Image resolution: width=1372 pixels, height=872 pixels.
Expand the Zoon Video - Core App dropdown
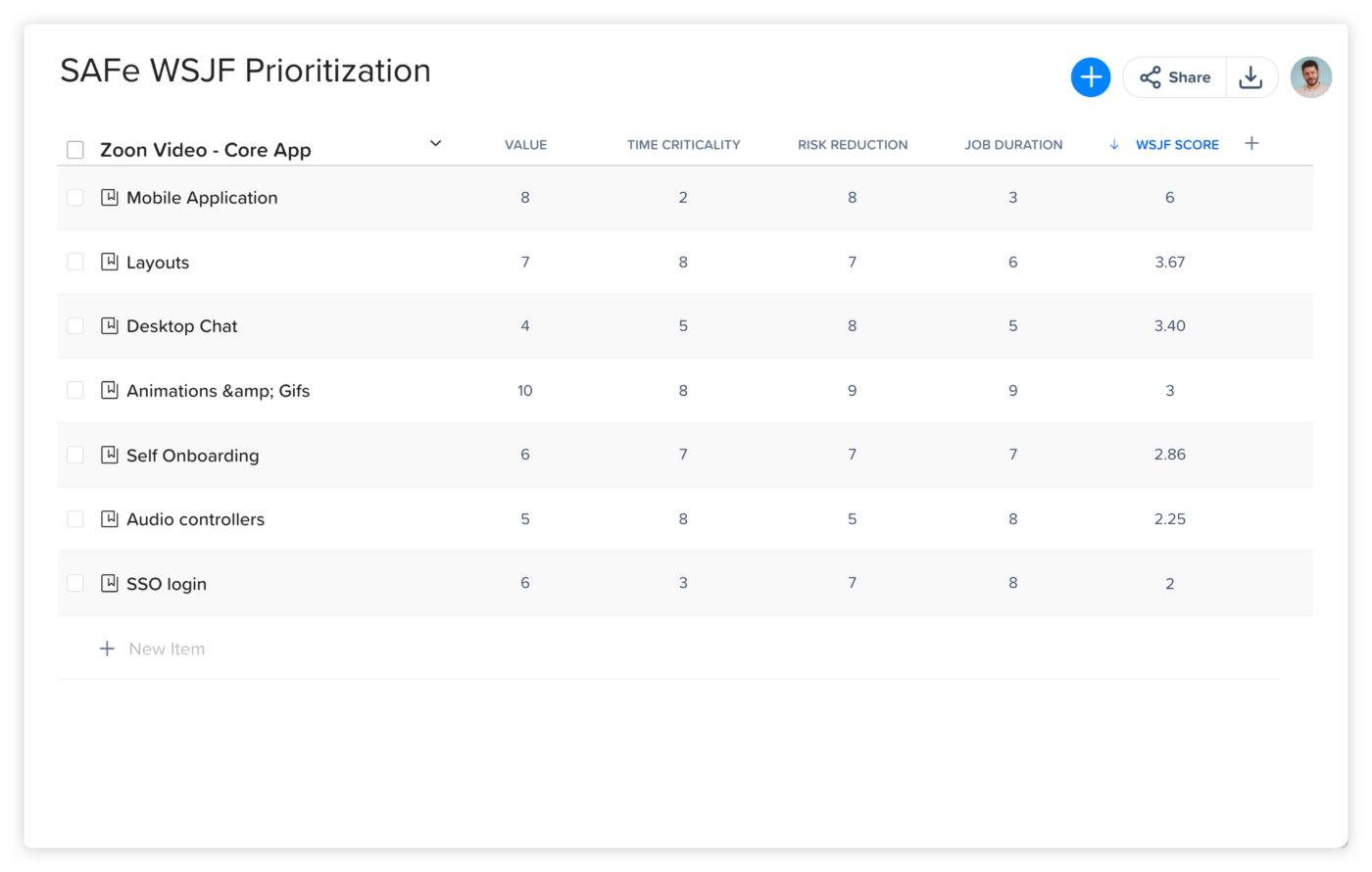435,143
